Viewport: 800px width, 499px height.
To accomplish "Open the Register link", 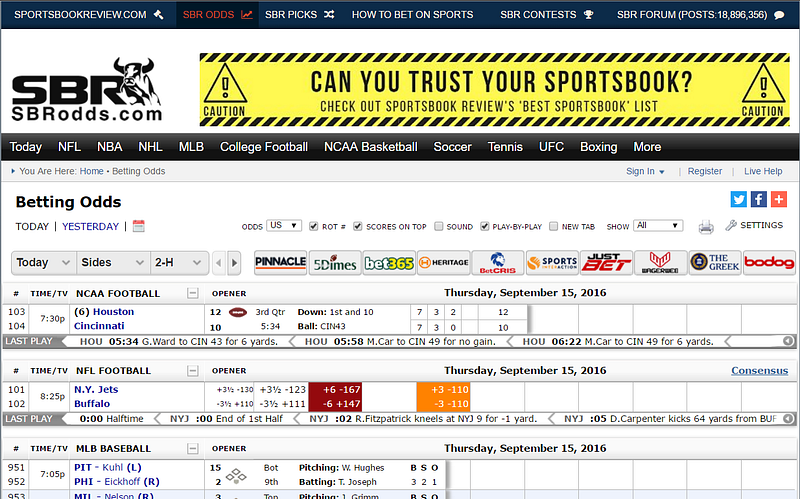I will click(x=705, y=171).
